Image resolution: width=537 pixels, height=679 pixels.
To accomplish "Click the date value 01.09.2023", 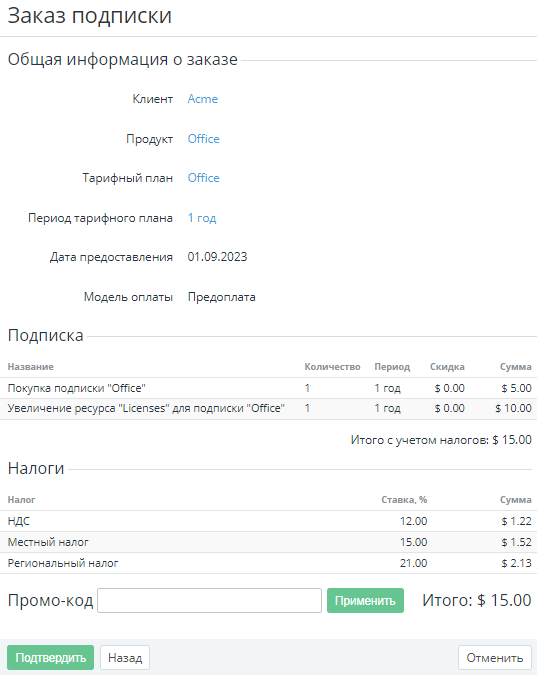I will (217, 257).
